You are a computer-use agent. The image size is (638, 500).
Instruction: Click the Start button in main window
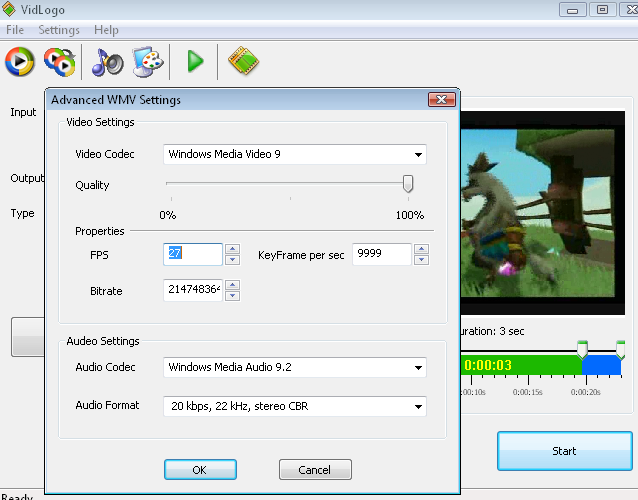click(564, 451)
